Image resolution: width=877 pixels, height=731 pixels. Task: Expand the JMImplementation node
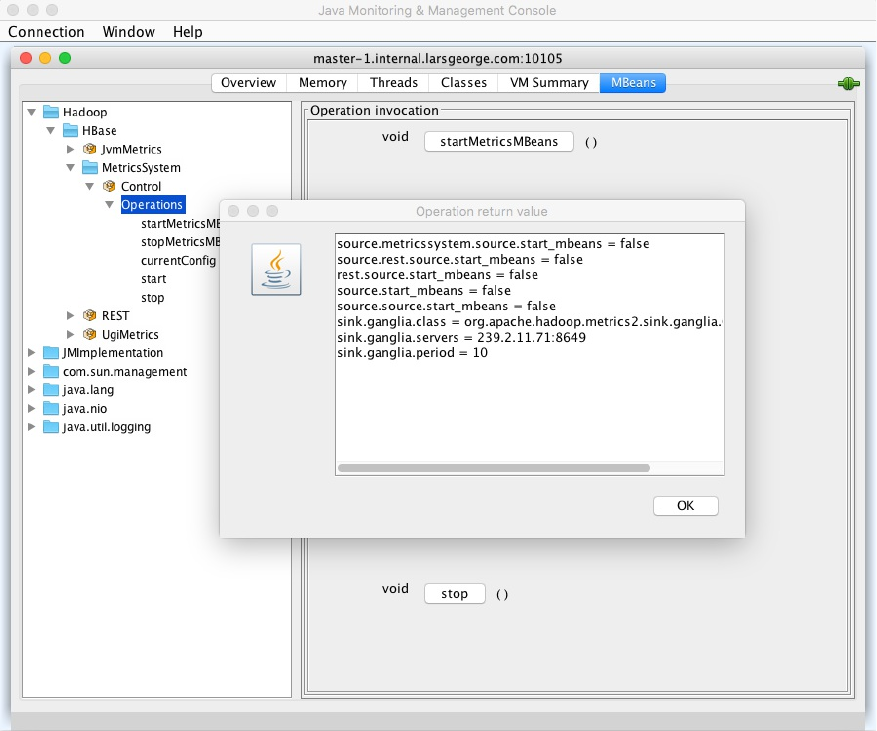point(32,352)
